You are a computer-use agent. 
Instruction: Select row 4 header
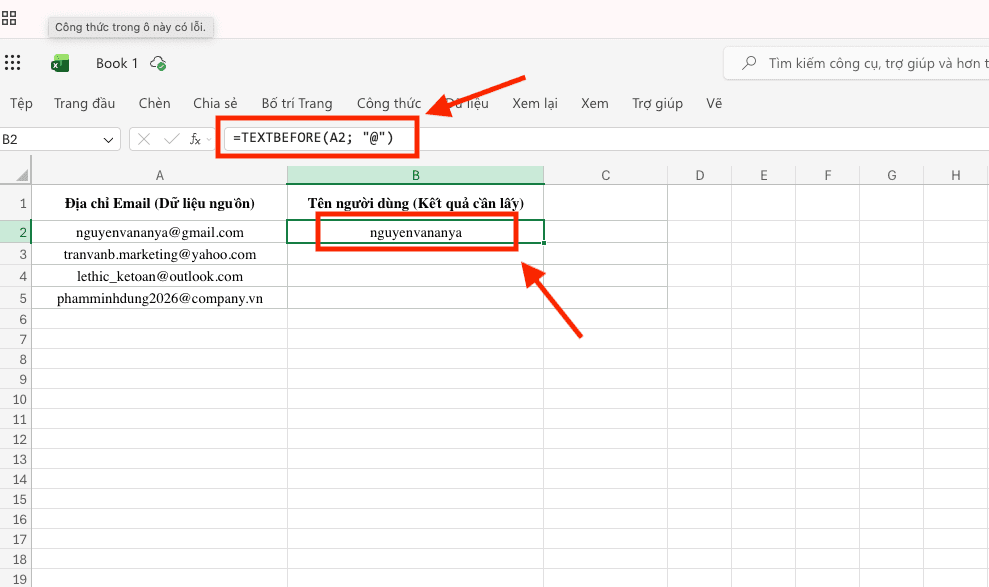click(x=16, y=276)
